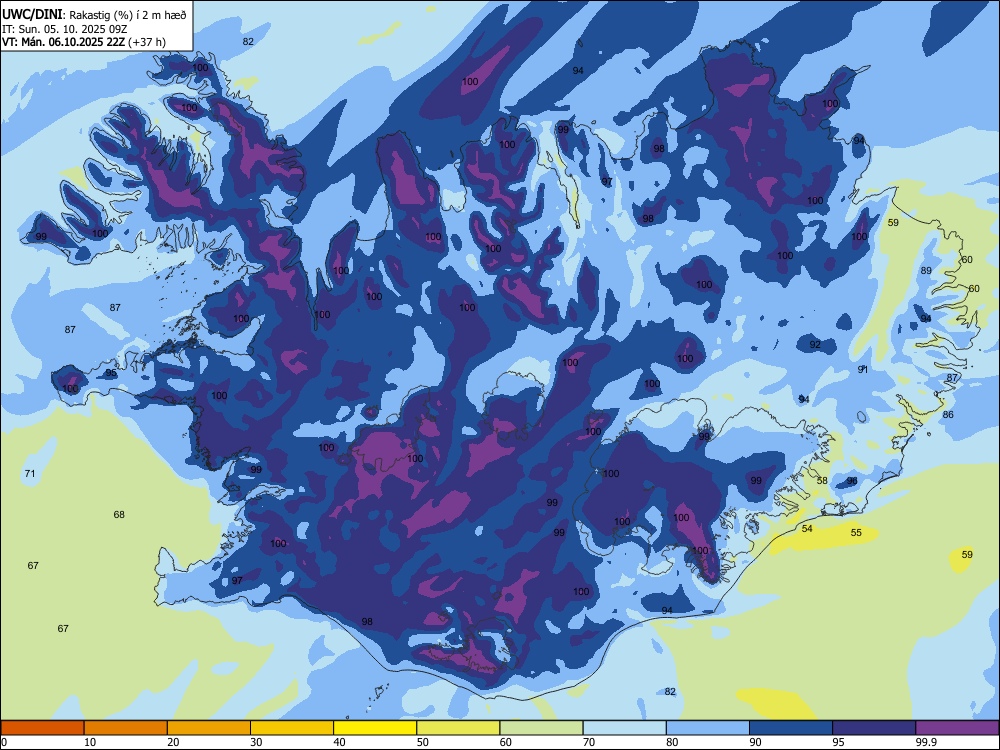Image resolution: width=1000 pixels, height=750 pixels.
Task: Select the 'IT: Sun. 05. 10. 2025 09Z' line
Action: point(64,29)
